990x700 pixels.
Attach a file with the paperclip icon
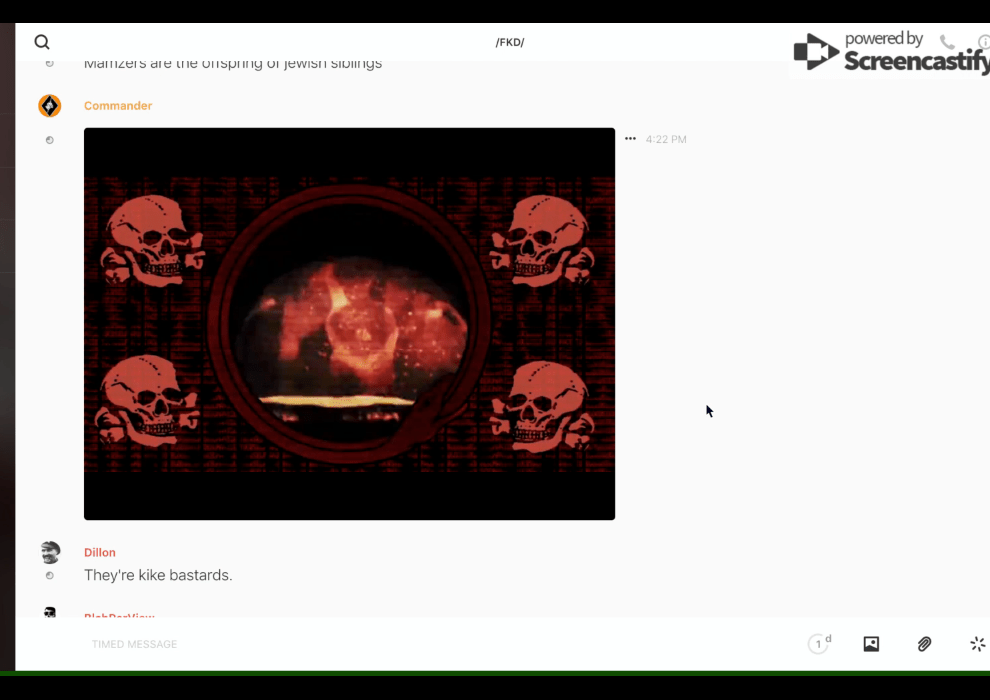pos(924,644)
